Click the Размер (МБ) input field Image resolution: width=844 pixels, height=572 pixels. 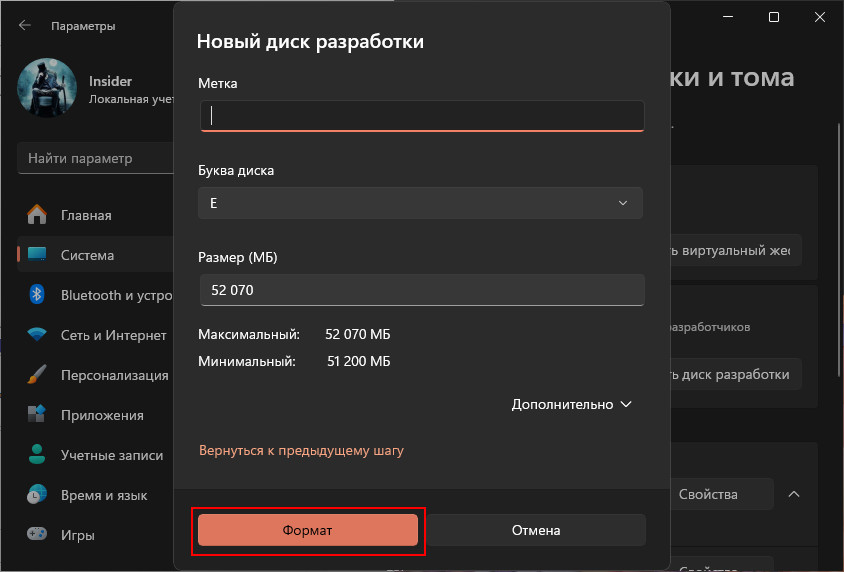click(x=422, y=290)
